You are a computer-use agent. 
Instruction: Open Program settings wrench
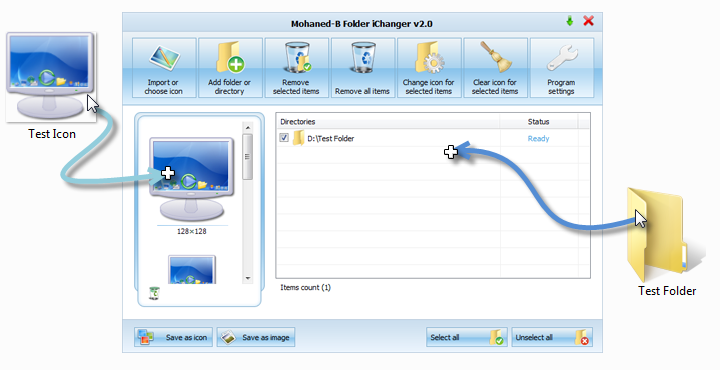[x=562, y=68]
